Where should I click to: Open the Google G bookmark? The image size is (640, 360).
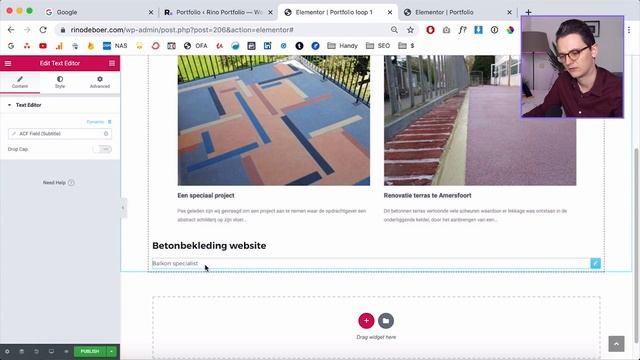click(x=11, y=46)
